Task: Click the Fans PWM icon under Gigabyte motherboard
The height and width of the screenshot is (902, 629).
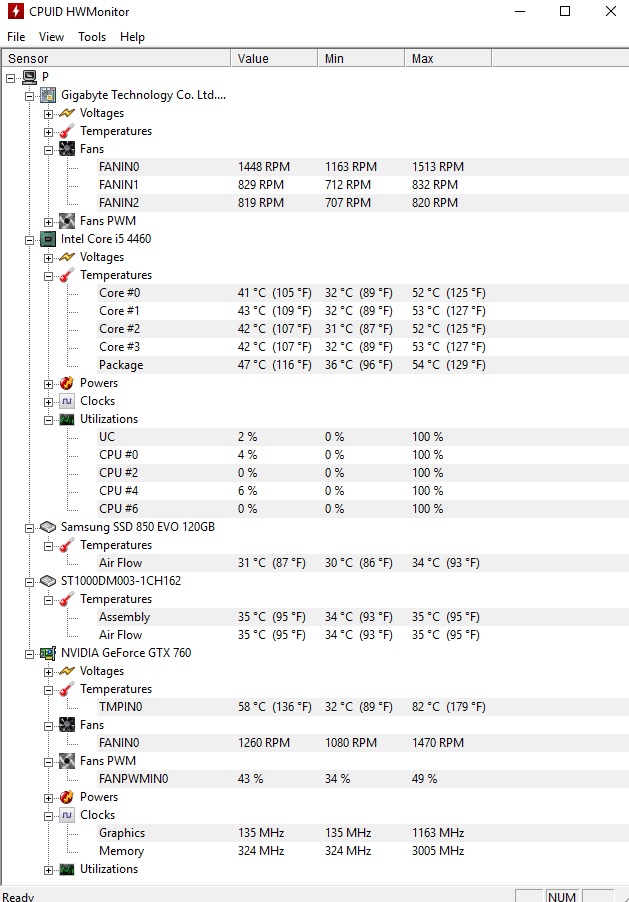Action: pyautogui.click(x=66, y=221)
